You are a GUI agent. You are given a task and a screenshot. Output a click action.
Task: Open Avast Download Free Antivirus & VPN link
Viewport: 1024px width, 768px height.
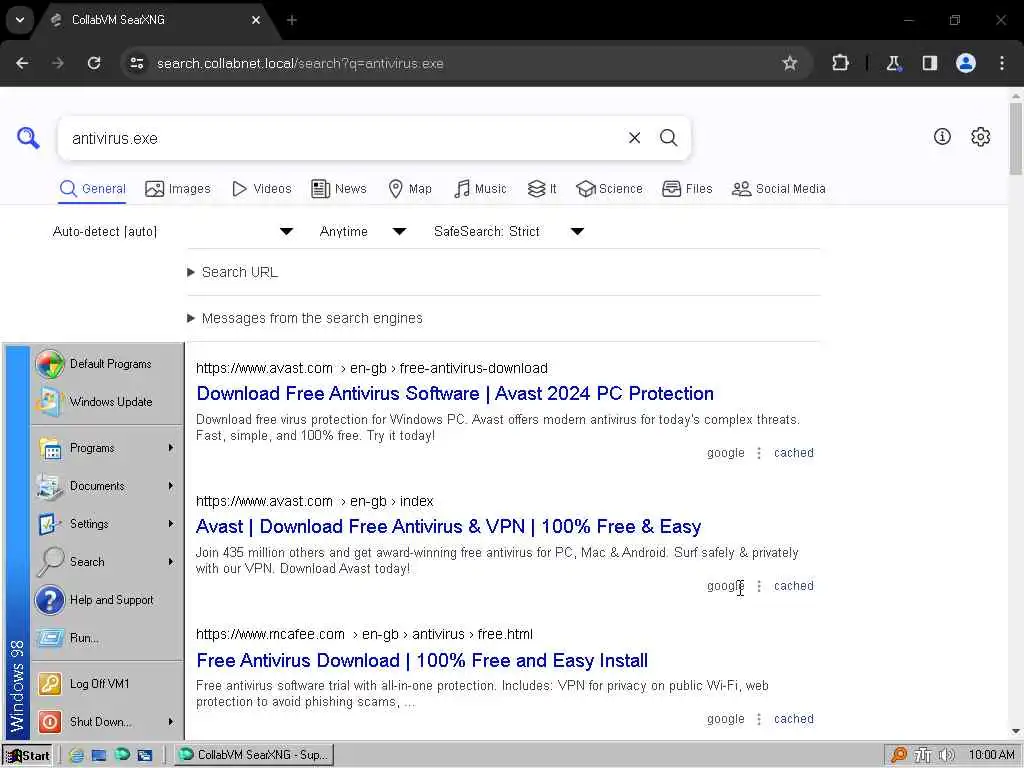(x=449, y=526)
